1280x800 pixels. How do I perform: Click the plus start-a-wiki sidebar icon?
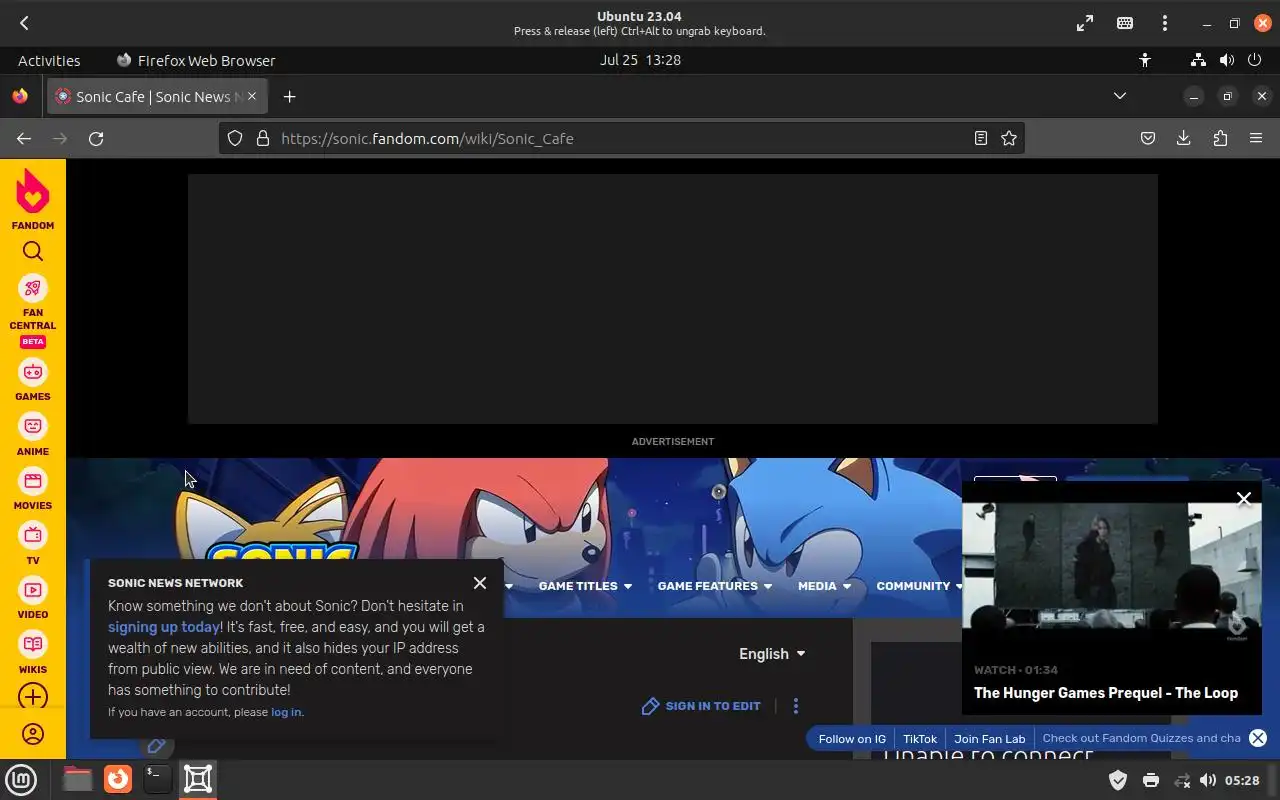click(x=33, y=697)
